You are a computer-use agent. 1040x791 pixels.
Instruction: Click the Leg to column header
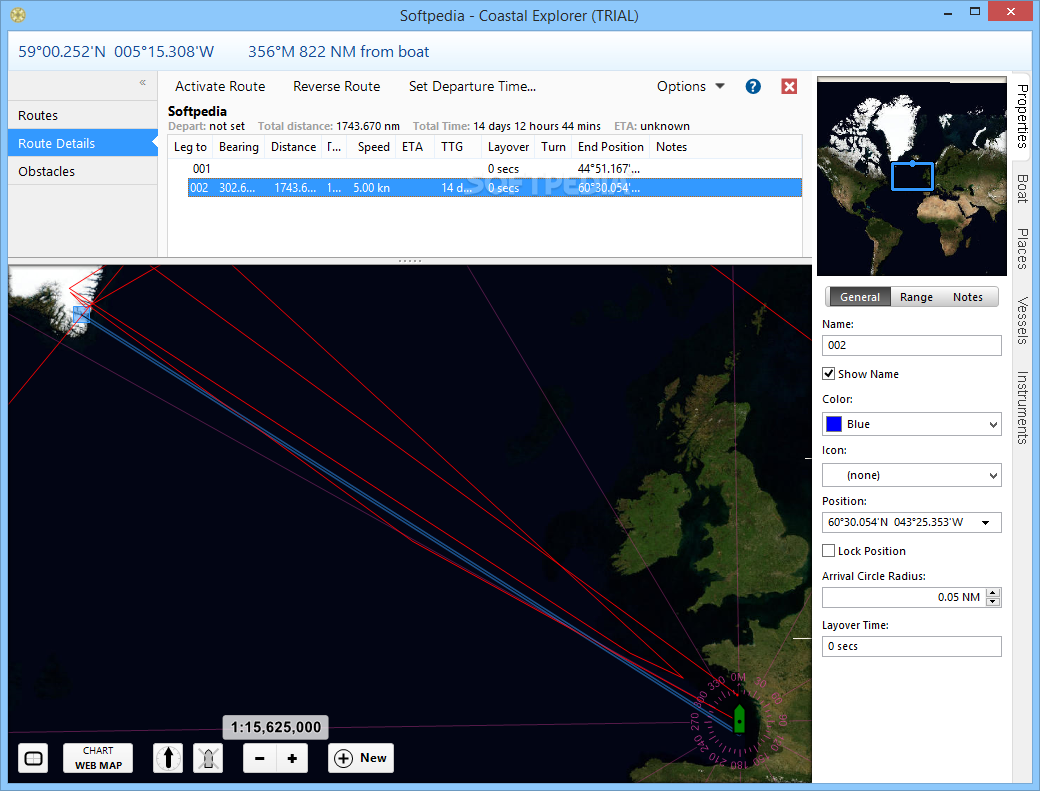pyautogui.click(x=190, y=147)
